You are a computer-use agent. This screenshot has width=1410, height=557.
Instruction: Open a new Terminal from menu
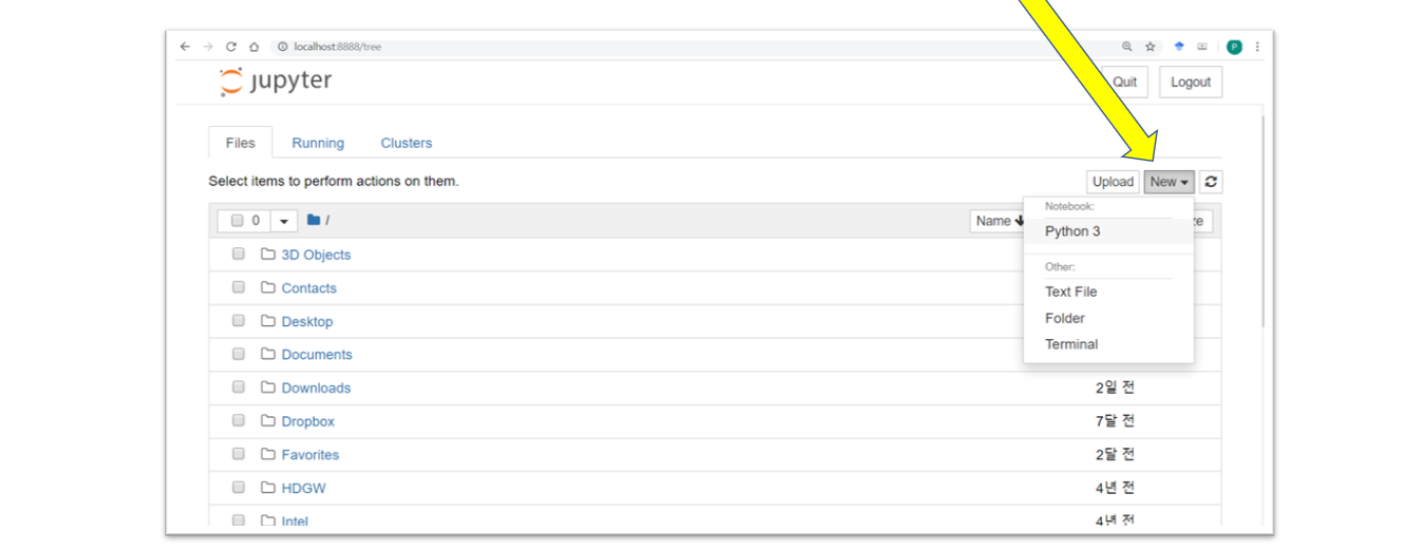tap(1108, 344)
